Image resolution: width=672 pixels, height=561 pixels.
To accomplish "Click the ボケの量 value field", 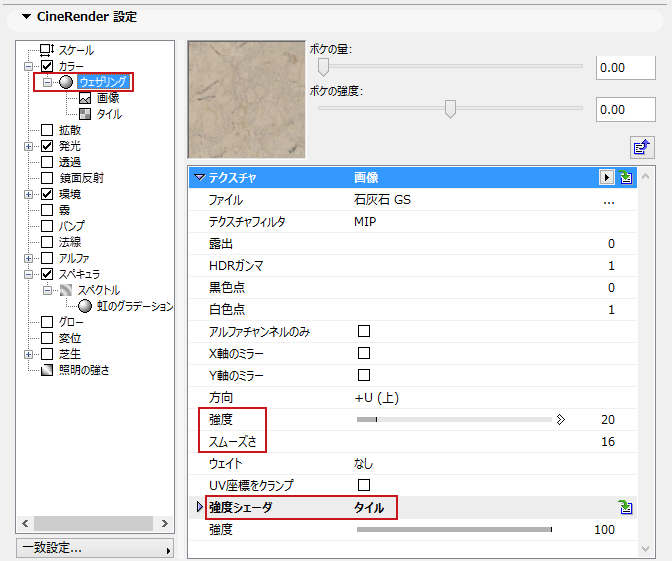I will 626,68.
